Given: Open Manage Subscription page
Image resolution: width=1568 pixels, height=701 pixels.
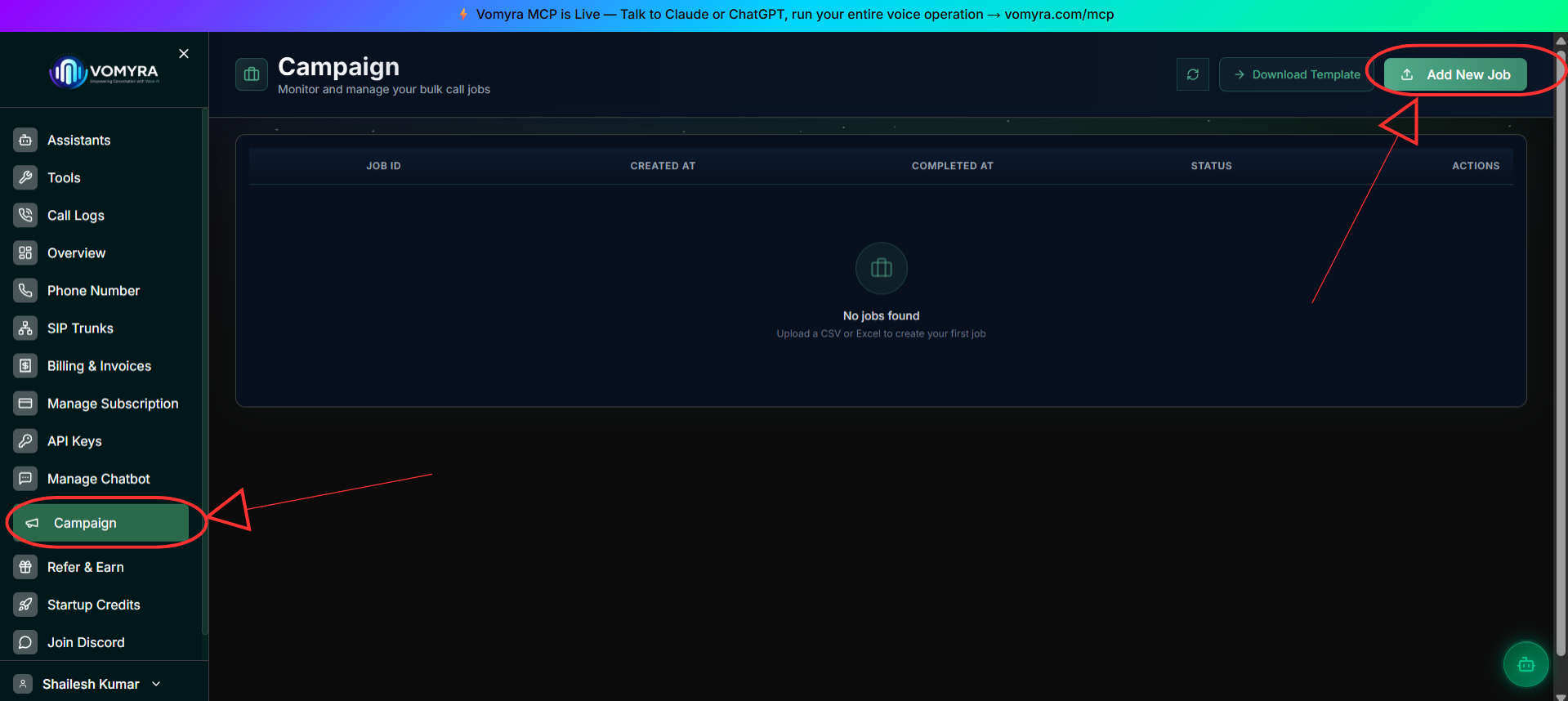Looking at the screenshot, I should (x=103, y=404).
